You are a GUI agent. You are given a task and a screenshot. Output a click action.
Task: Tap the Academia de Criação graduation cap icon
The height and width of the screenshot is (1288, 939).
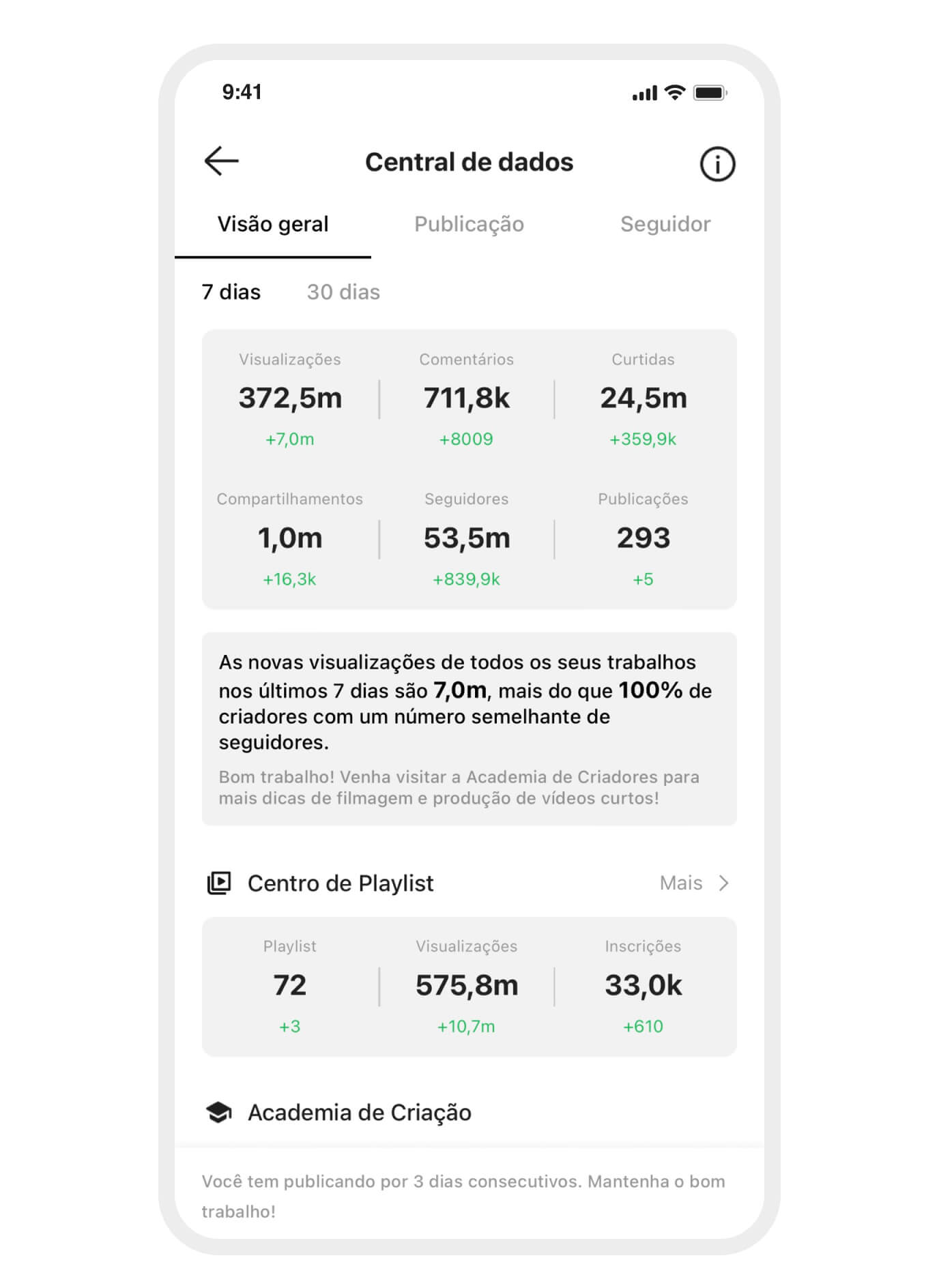point(219,1113)
